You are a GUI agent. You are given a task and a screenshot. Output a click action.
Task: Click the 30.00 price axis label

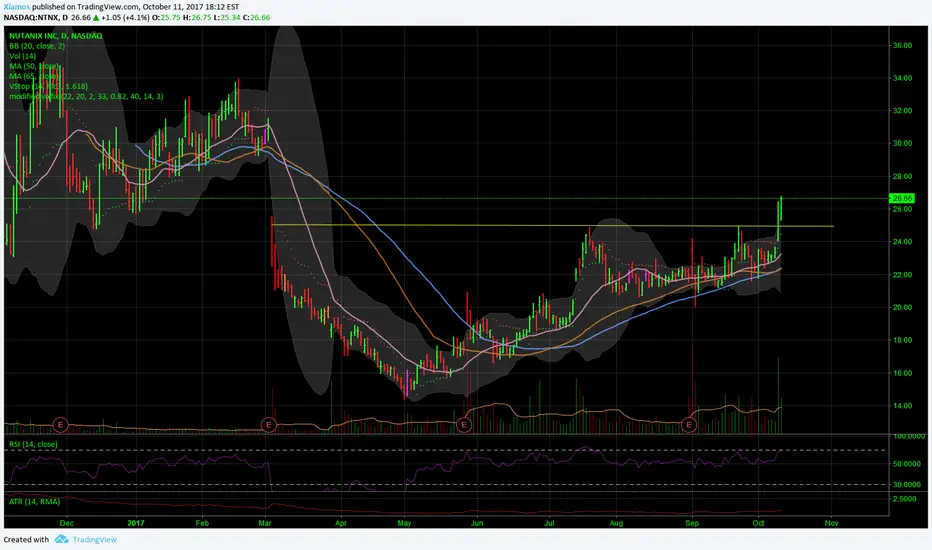902,143
